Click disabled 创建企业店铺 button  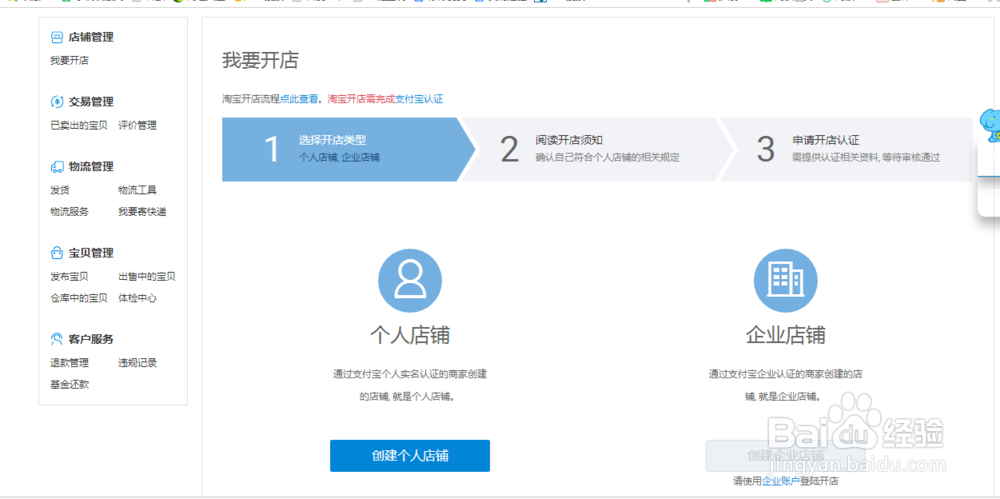click(x=786, y=456)
